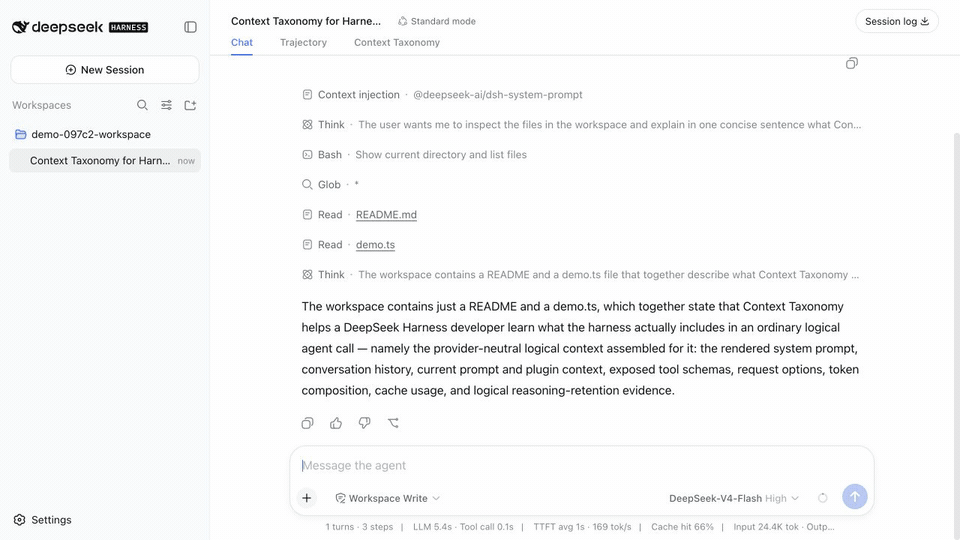Collapse the sidebar panel icon
The height and width of the screenshot is (540, 960).
click(x=190, y=27)
